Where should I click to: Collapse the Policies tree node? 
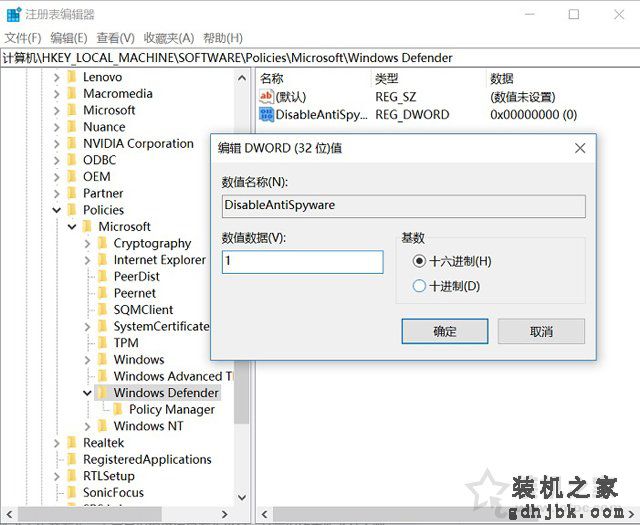point(57,210)
